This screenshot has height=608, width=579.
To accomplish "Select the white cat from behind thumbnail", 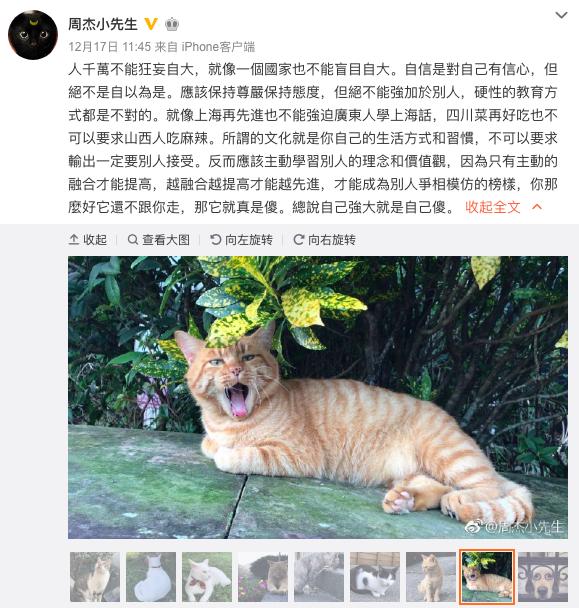I will tap(151, 577).
